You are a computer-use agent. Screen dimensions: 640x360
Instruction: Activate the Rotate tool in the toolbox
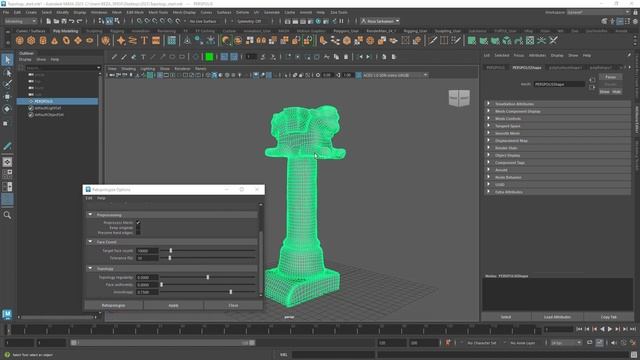pos(7,109)
